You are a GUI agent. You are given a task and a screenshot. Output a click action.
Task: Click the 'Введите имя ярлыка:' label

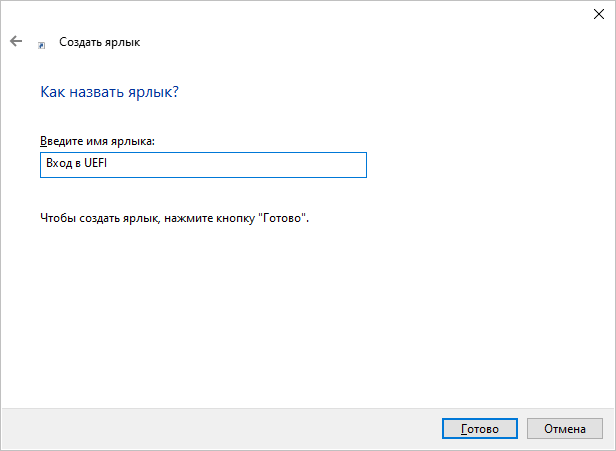tap(97, 141)
